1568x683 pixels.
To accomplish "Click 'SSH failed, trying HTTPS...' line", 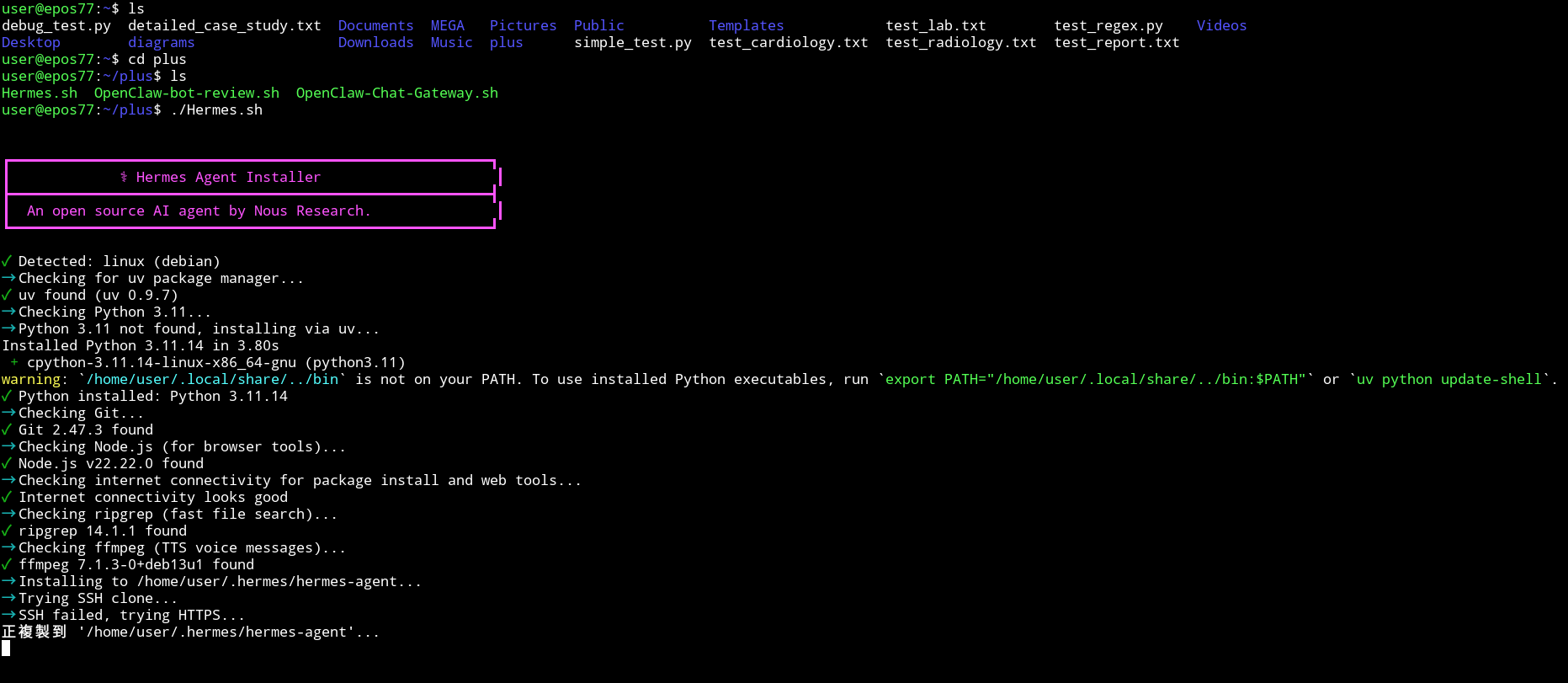I will [x=124, y=616].
